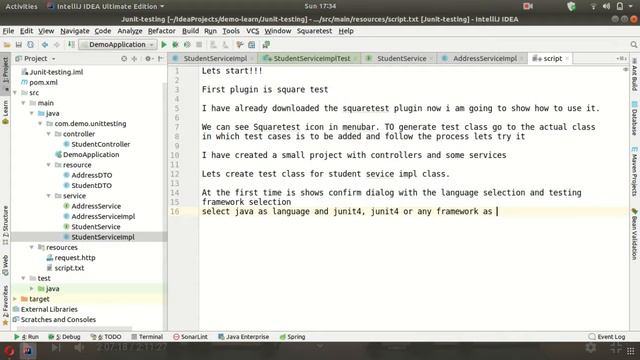Open the DemoApplication run configuration dropdown
Viewport: 640px width, 360px height.
[x=118, y=44]
